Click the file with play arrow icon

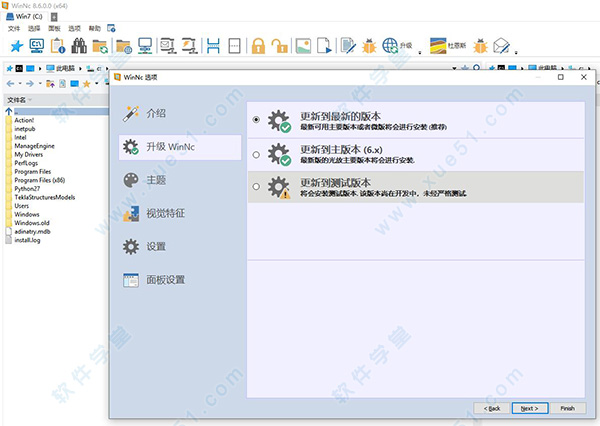click(324, 46)
